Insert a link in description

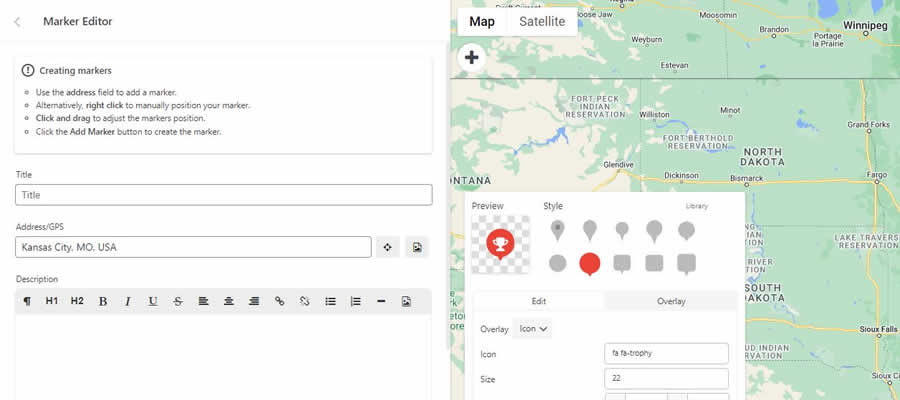280,301
